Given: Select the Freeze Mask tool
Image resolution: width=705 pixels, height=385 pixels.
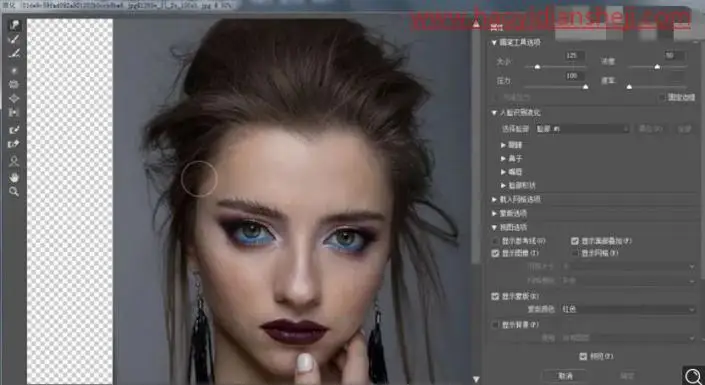Looking at the screenshot, I should [14, 130].
